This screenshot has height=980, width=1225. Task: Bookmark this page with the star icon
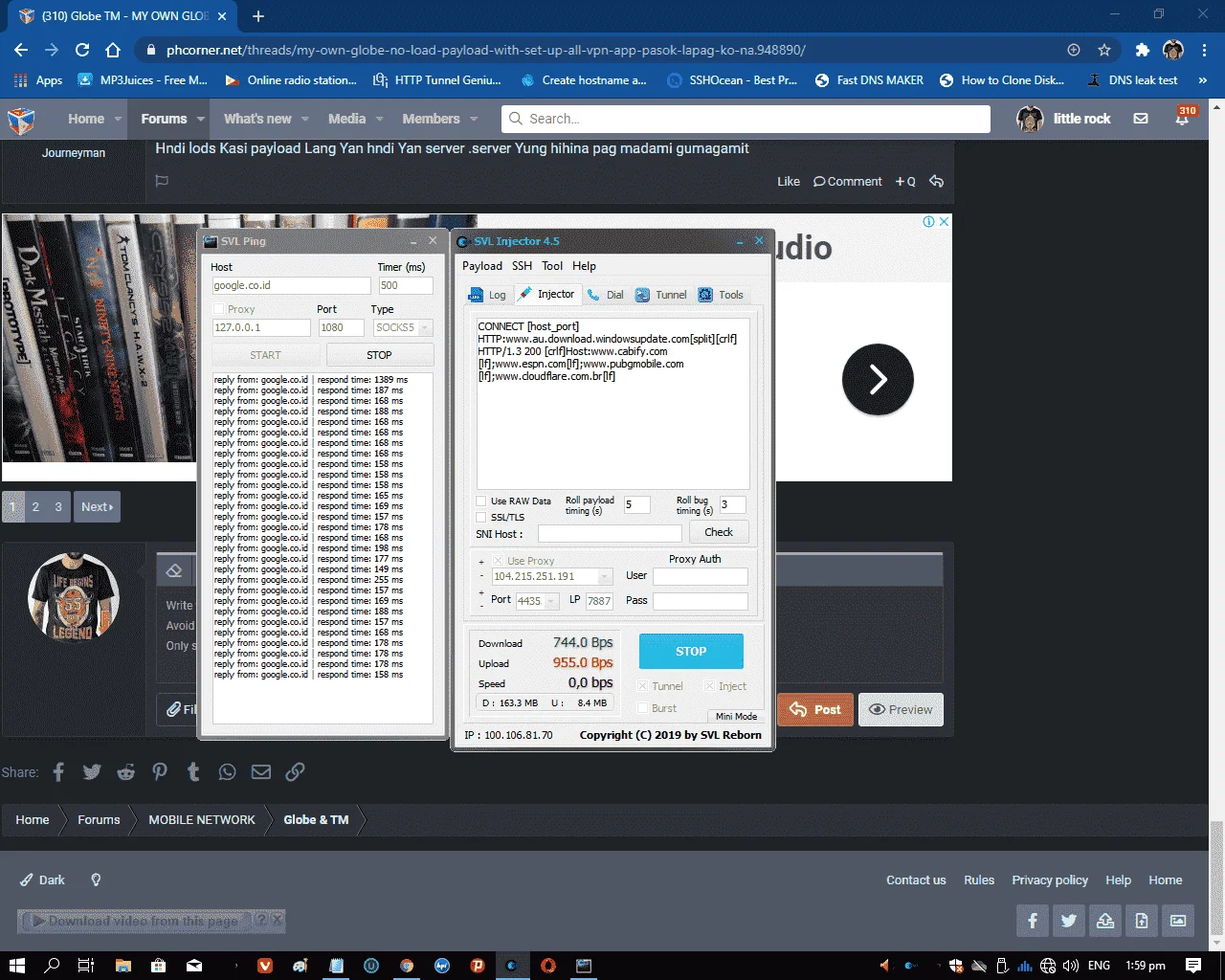(x=1104, y=50)
